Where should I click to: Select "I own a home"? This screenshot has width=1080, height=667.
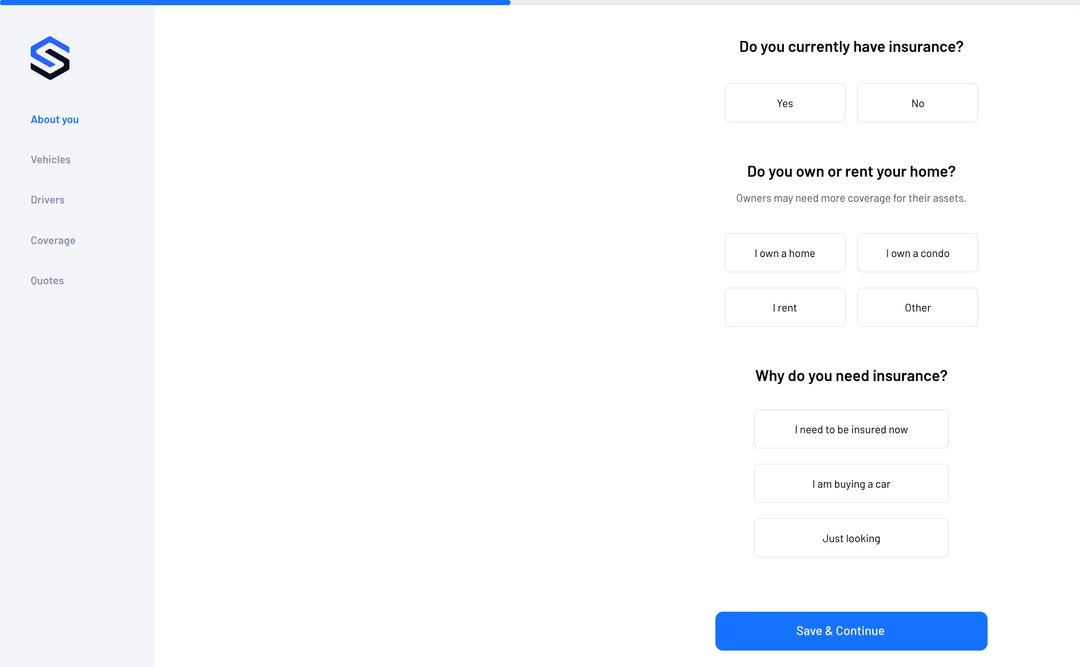(x=785, y=252)
